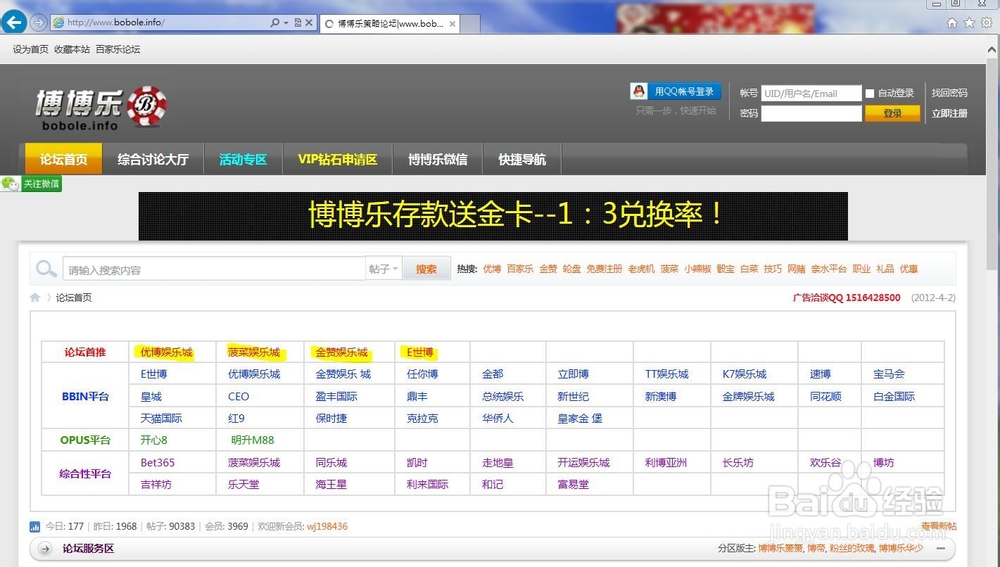This screenshot has width=1000, height=567.
Task: Click the TT娱乐城 link
Action: [666, 374]
